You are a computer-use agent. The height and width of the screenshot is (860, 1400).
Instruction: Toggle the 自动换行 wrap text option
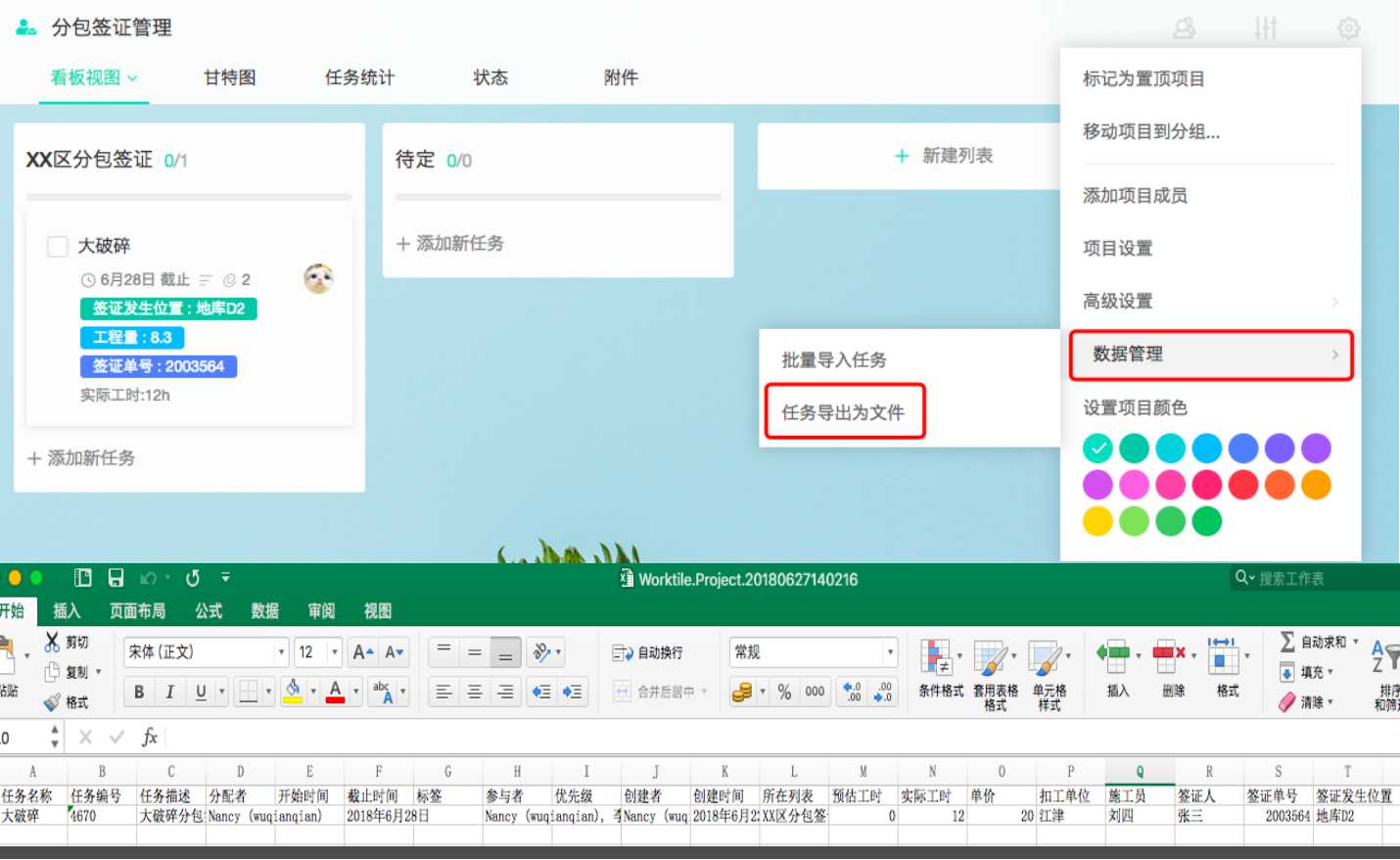point(646,650)
